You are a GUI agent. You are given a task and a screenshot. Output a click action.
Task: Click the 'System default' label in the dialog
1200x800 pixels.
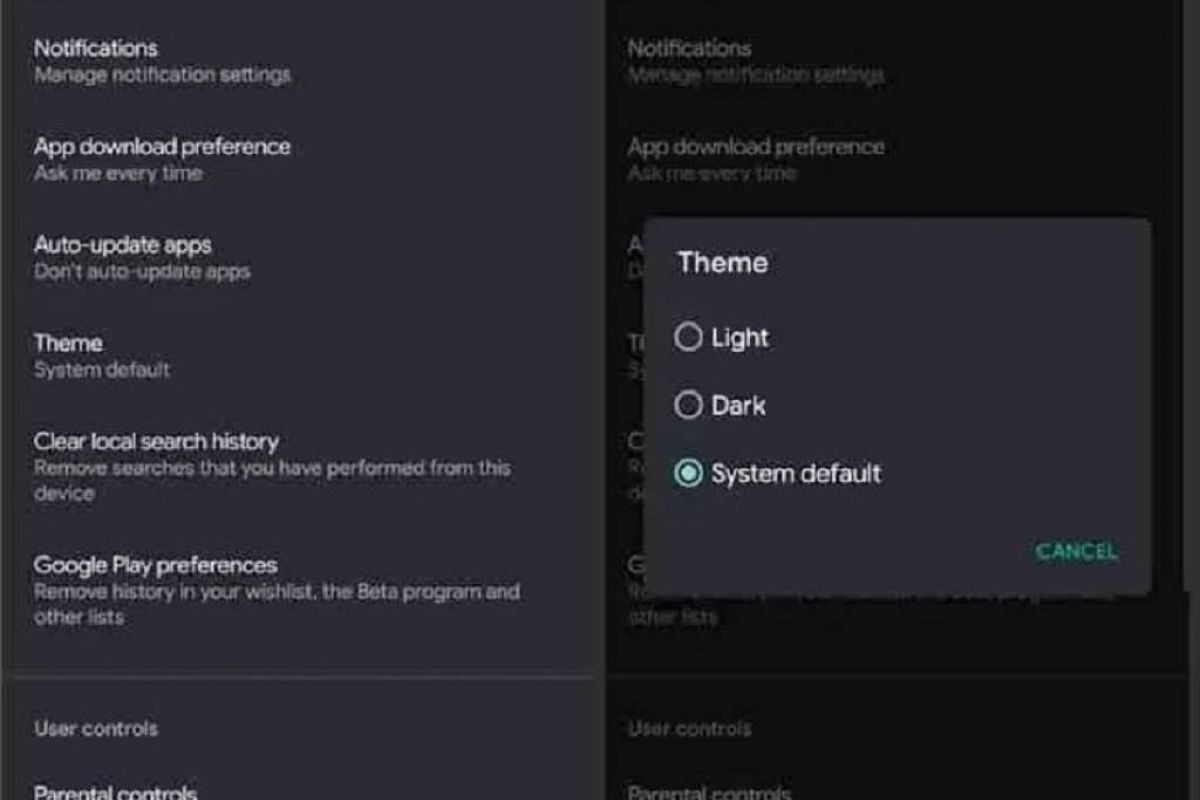(796, 473)
